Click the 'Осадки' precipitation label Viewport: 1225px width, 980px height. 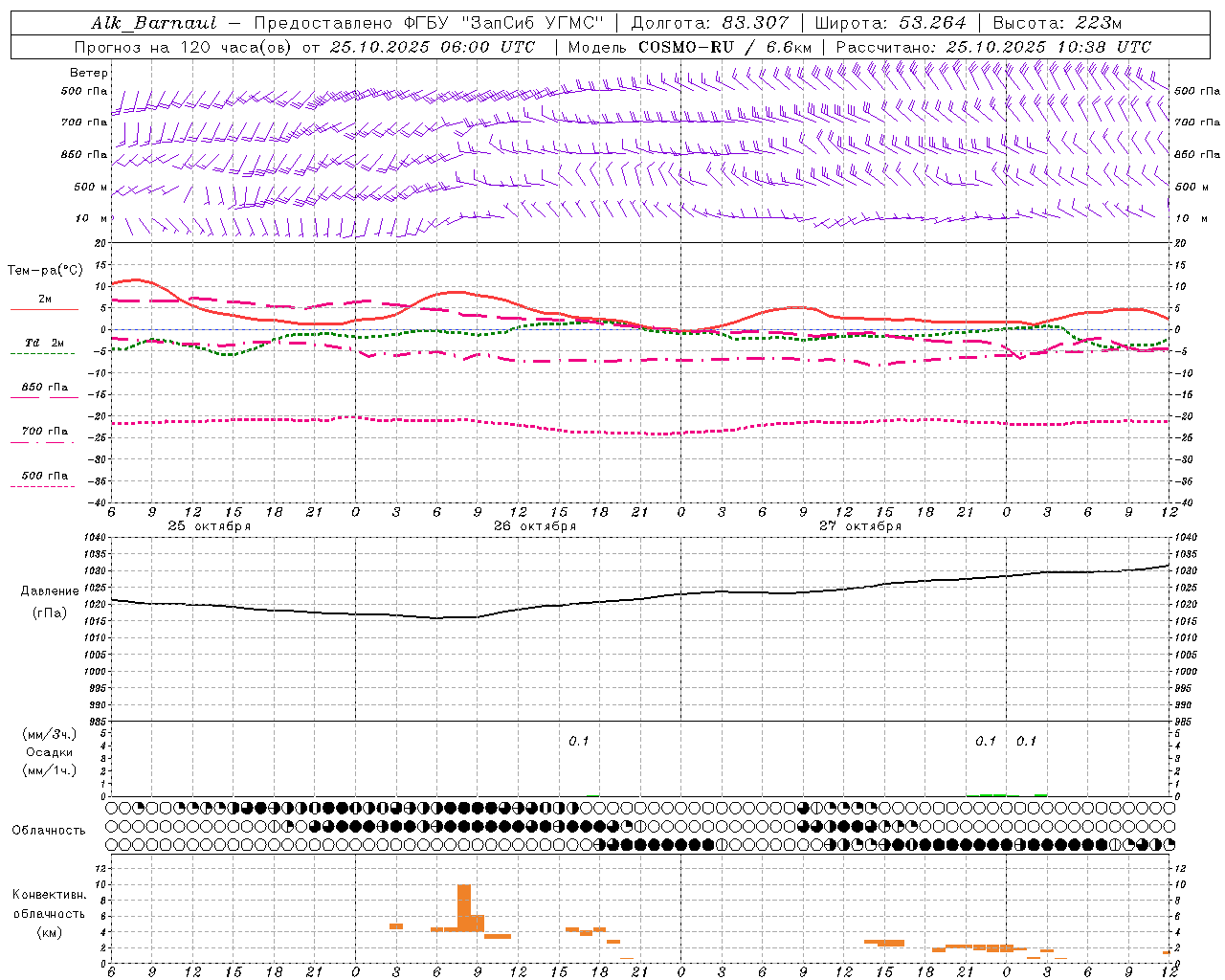pyautogui.click(x=50, y=752)
